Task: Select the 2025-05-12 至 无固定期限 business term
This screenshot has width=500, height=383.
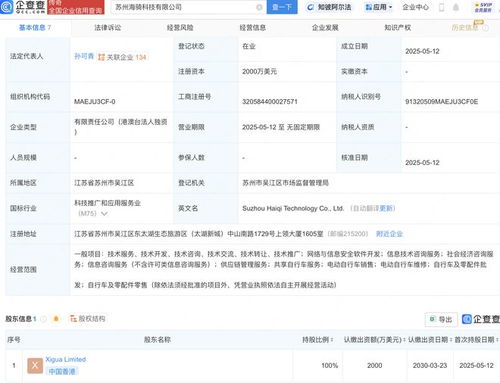Action: [x=281, y=127]
